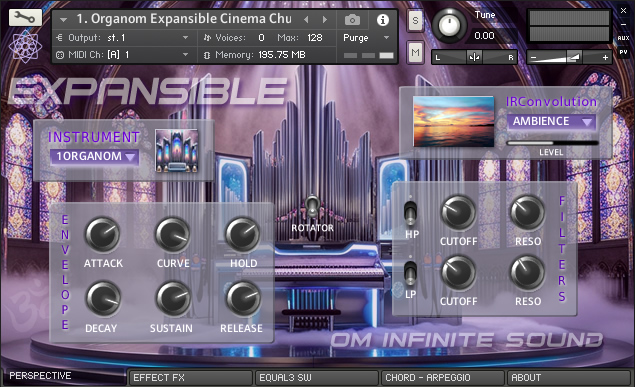Image resolution: width=635 pixels, height=387 pixels.
Task: Open the 1ORGANOM instrument dropdown
Action: pos(95,156)
